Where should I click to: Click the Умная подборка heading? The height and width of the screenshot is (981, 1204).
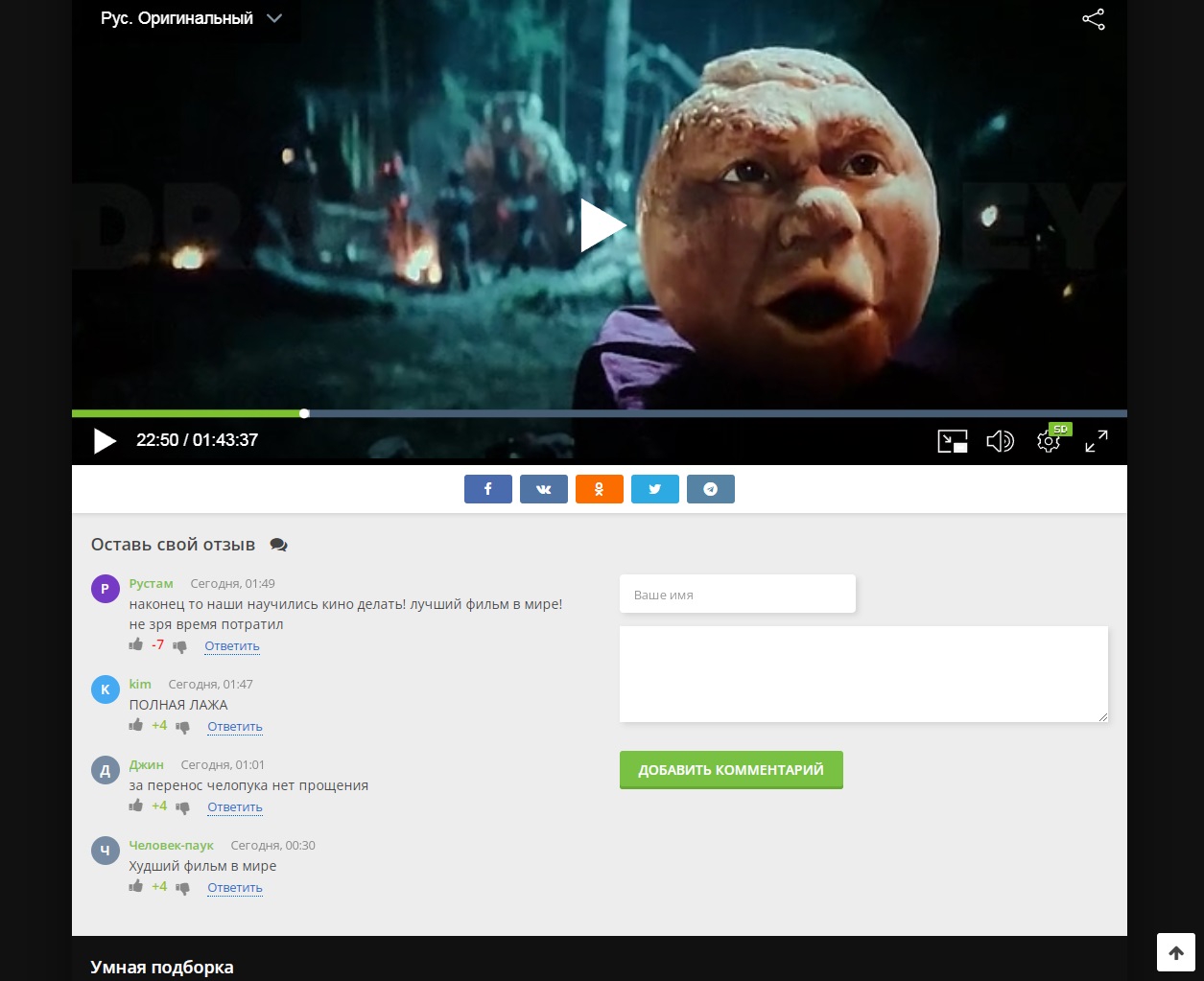point(162,967)
